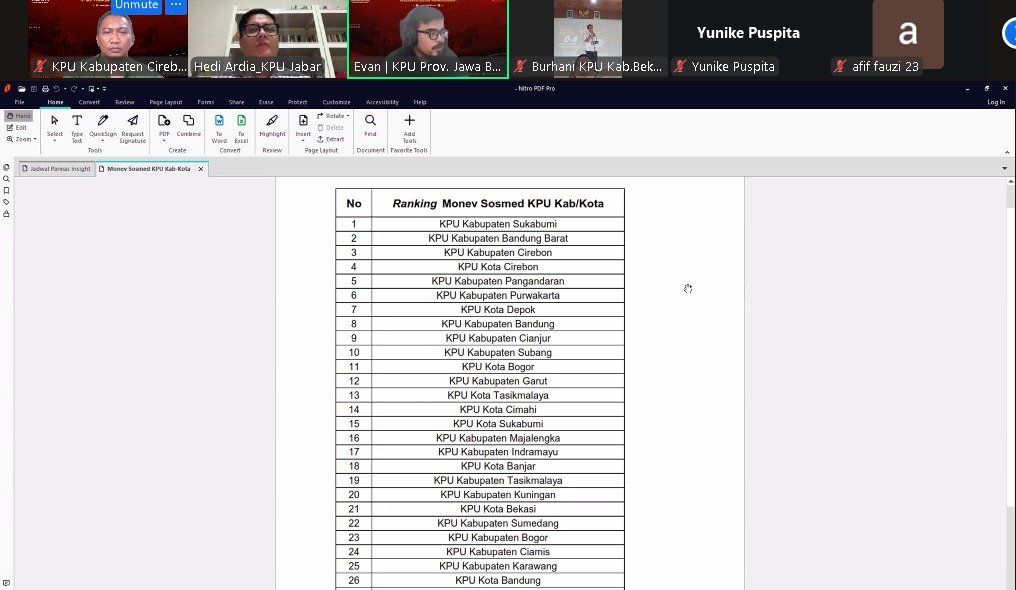Switch to Jadwal Parmas Insight document tab
The width and height of the screenshot is (1016, 590).
coord(58,169)
